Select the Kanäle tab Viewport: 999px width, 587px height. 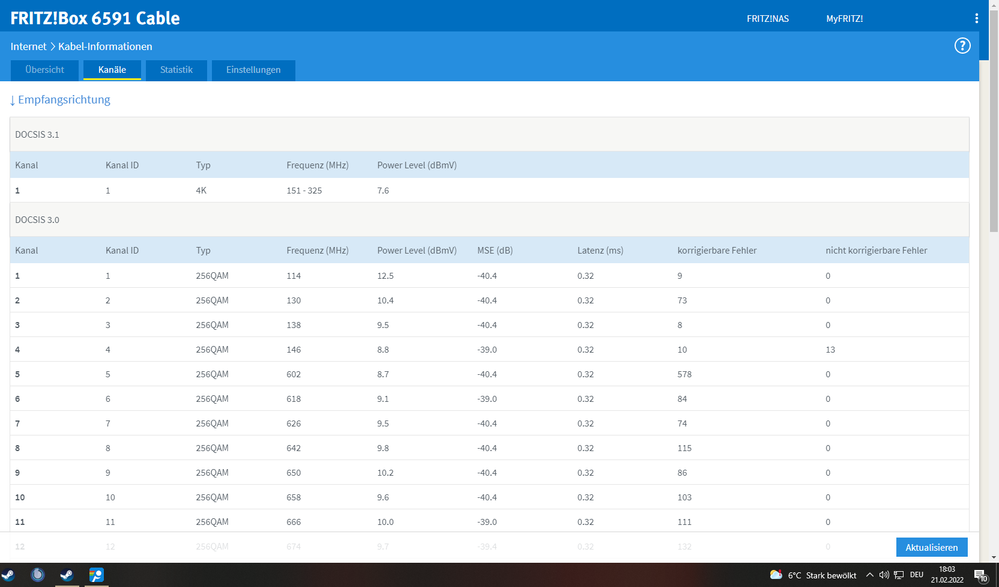(112, 70)
